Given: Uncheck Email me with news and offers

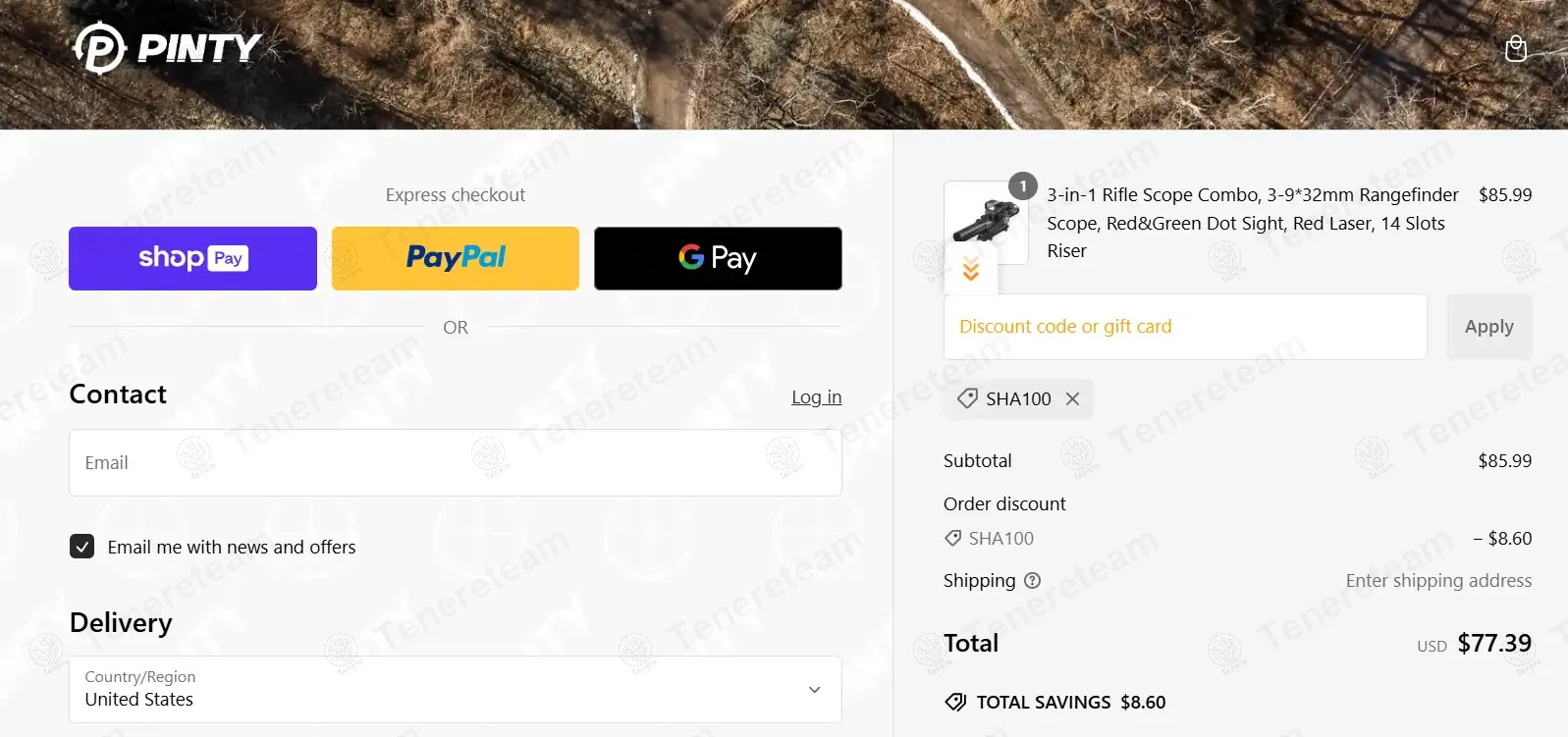Looking at the screenshot, I should pos(82,547).
